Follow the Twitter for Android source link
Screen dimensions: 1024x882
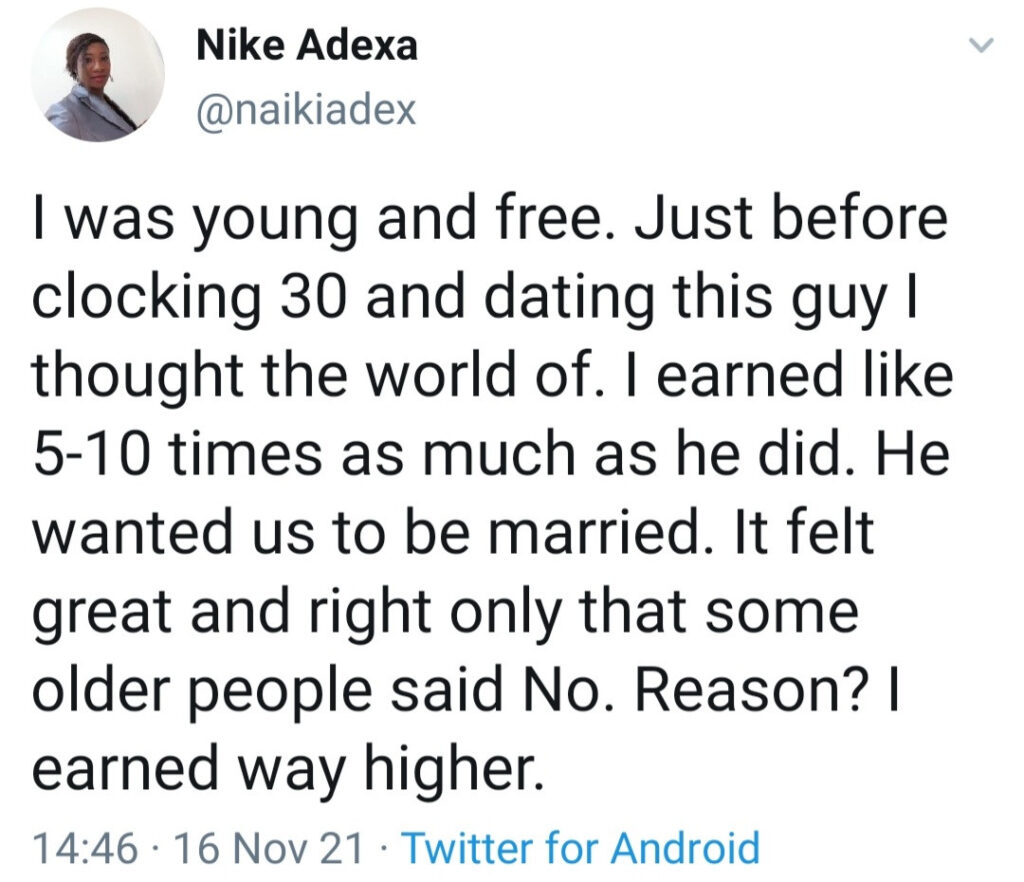[581, 847]
